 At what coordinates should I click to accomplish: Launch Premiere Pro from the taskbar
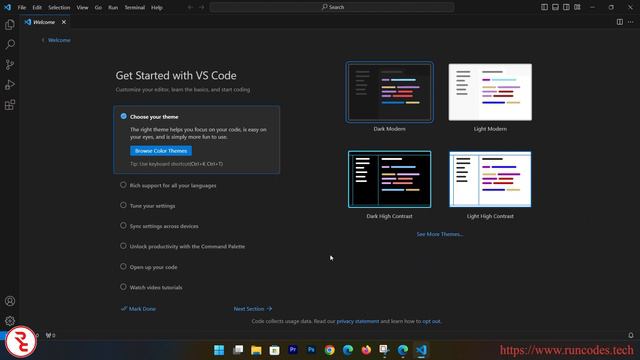293,350
